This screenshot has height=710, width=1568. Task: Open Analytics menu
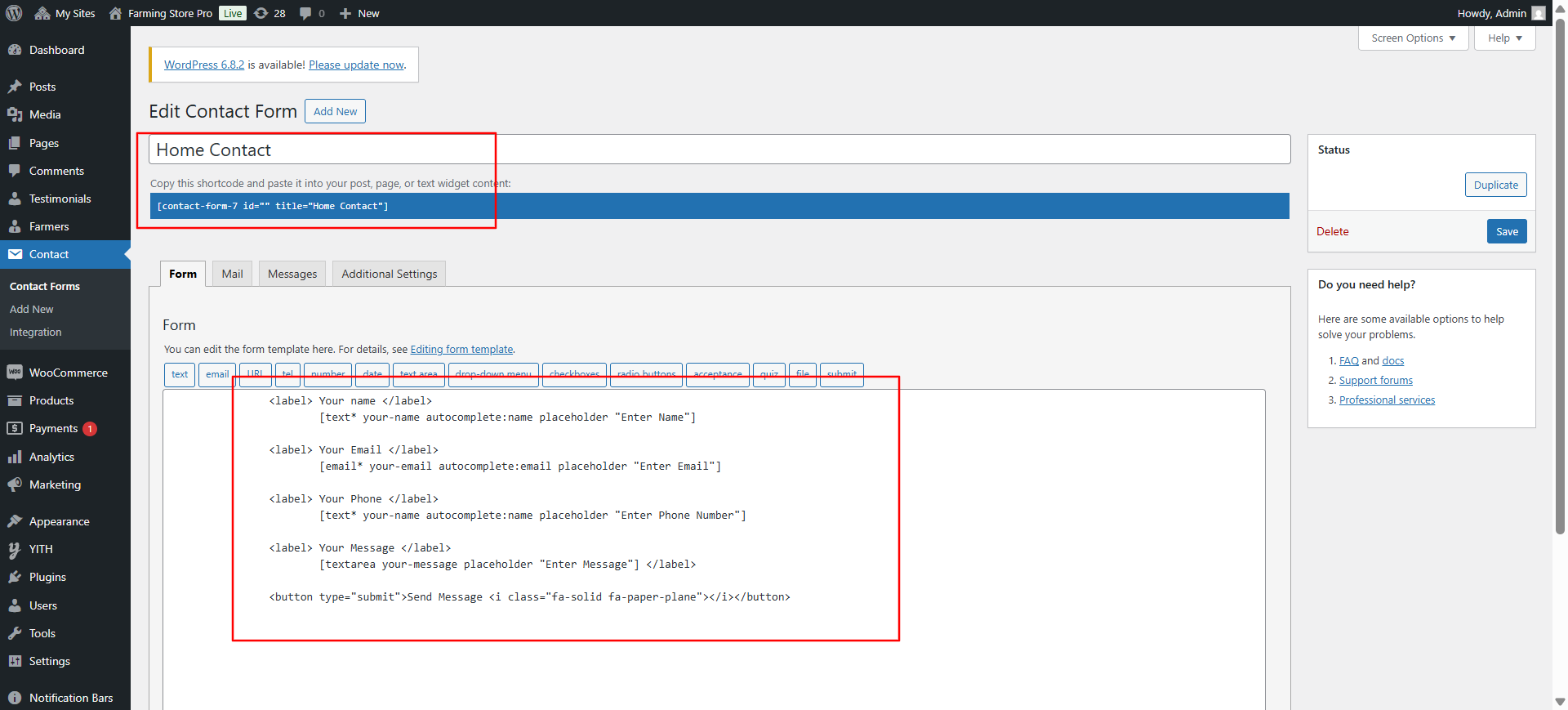click(65, 457)
